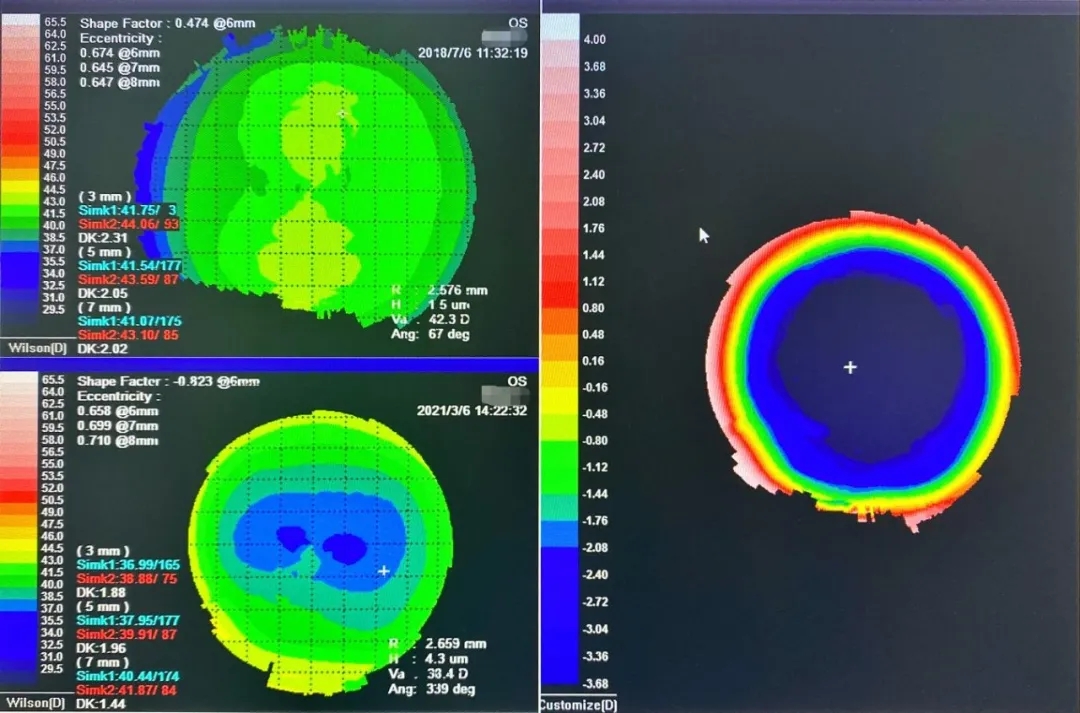Click the radius value 2.659 mm
The image size is (1080, 713).
click(456, 643)
